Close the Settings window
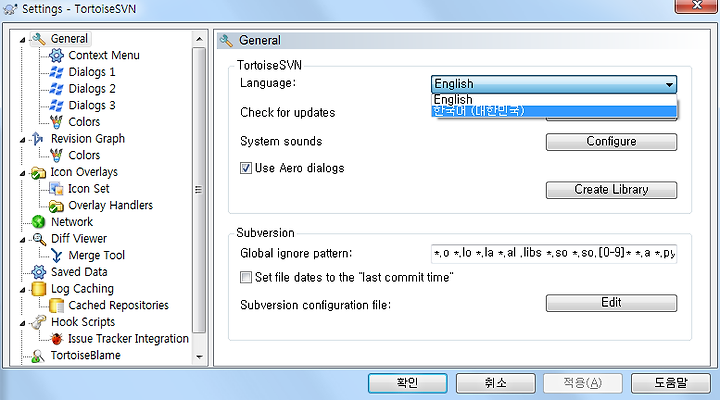Viewport: 720px width, 400px height. pyautogui.click(x=697, y=6)
